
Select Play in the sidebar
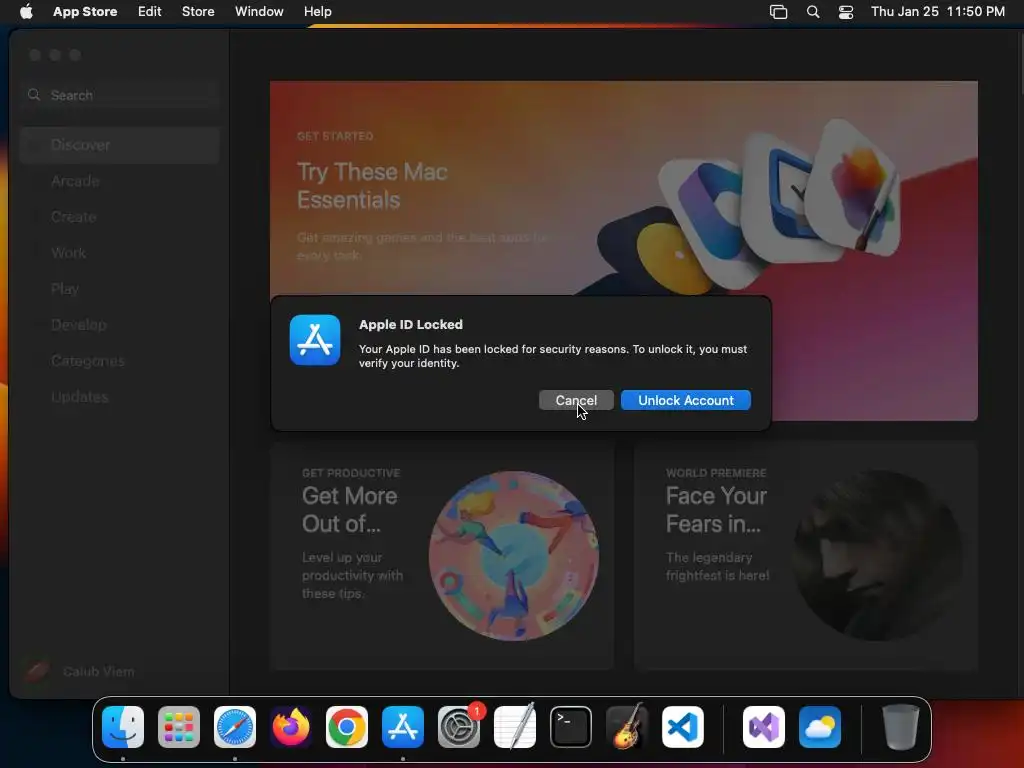(x=120, y=289)
